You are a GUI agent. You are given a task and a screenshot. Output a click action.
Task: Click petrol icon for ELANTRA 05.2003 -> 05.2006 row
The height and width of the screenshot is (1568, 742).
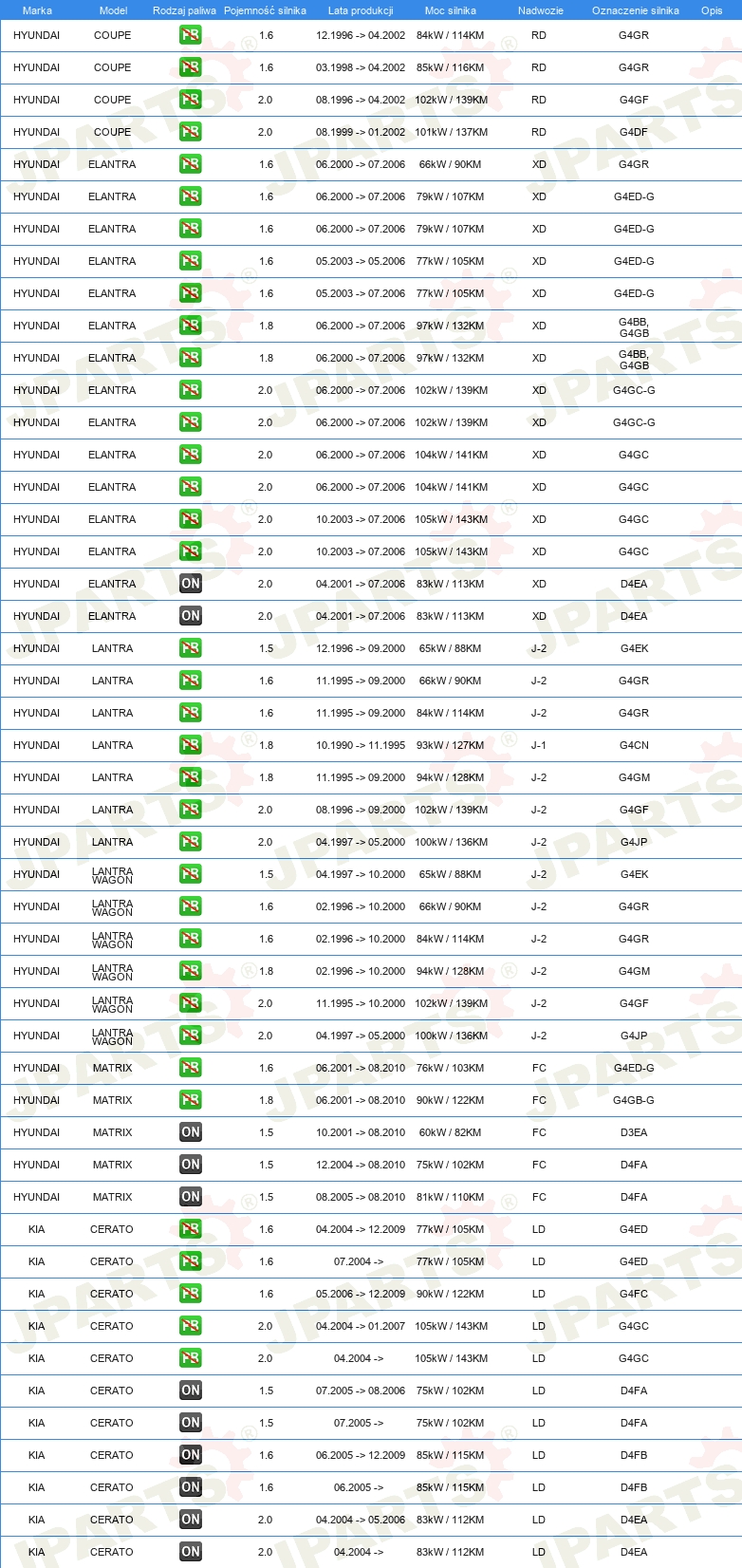point(191,261)
